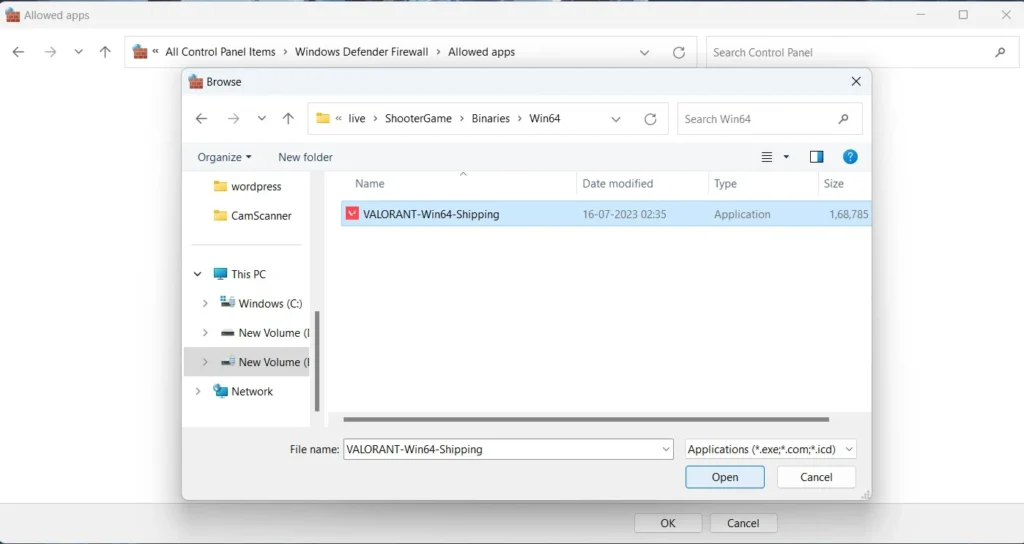Expand the highlighted New Volume drive
This screenshot has width=1024, height=544.
pyautogui.click(x=205, y=362)
